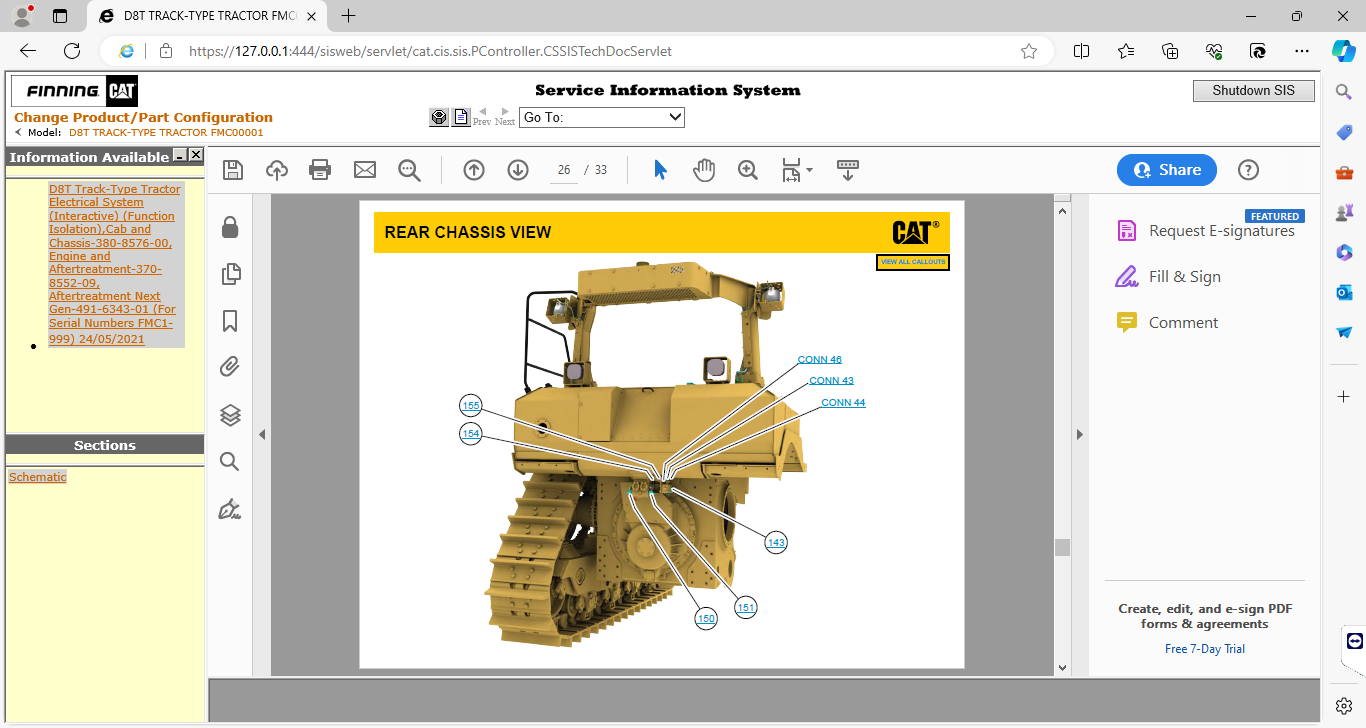The image size is (1366, 728).
Task: Email the document via the envelope icon
Action: point(365,170)
